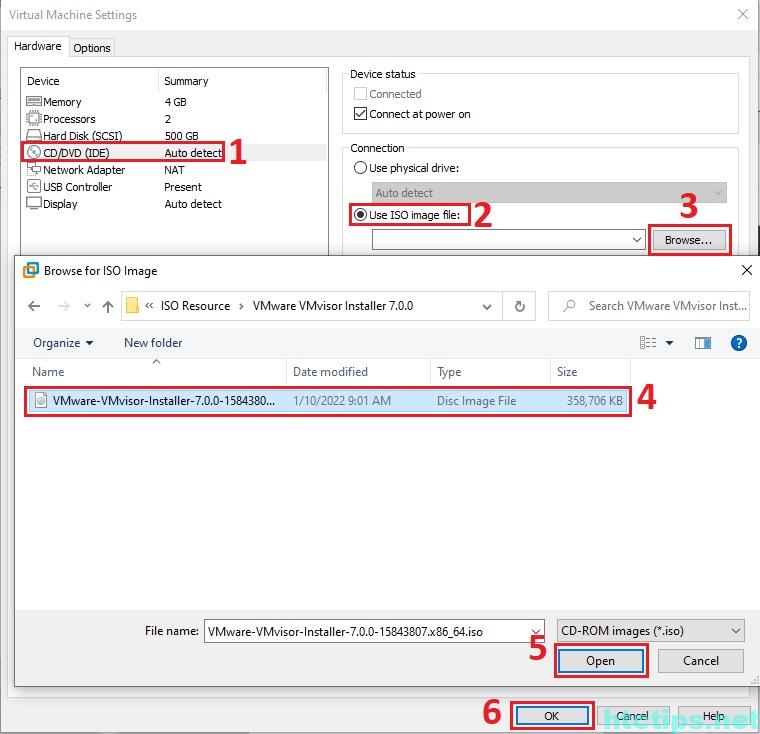Image resolution: width=760 pixels, height=734 pixels.
Task: Refresh the folder listing
Action: 519,306
